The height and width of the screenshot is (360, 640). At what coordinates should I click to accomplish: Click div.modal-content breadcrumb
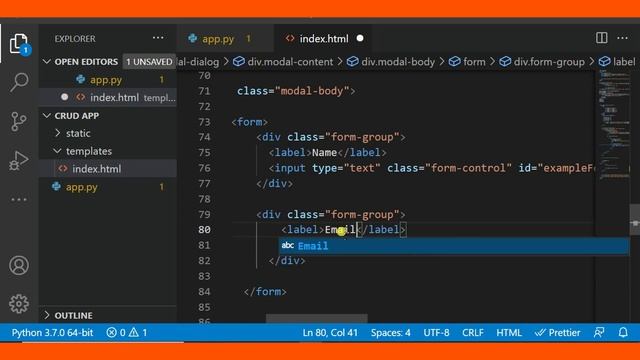click(283, 62)
